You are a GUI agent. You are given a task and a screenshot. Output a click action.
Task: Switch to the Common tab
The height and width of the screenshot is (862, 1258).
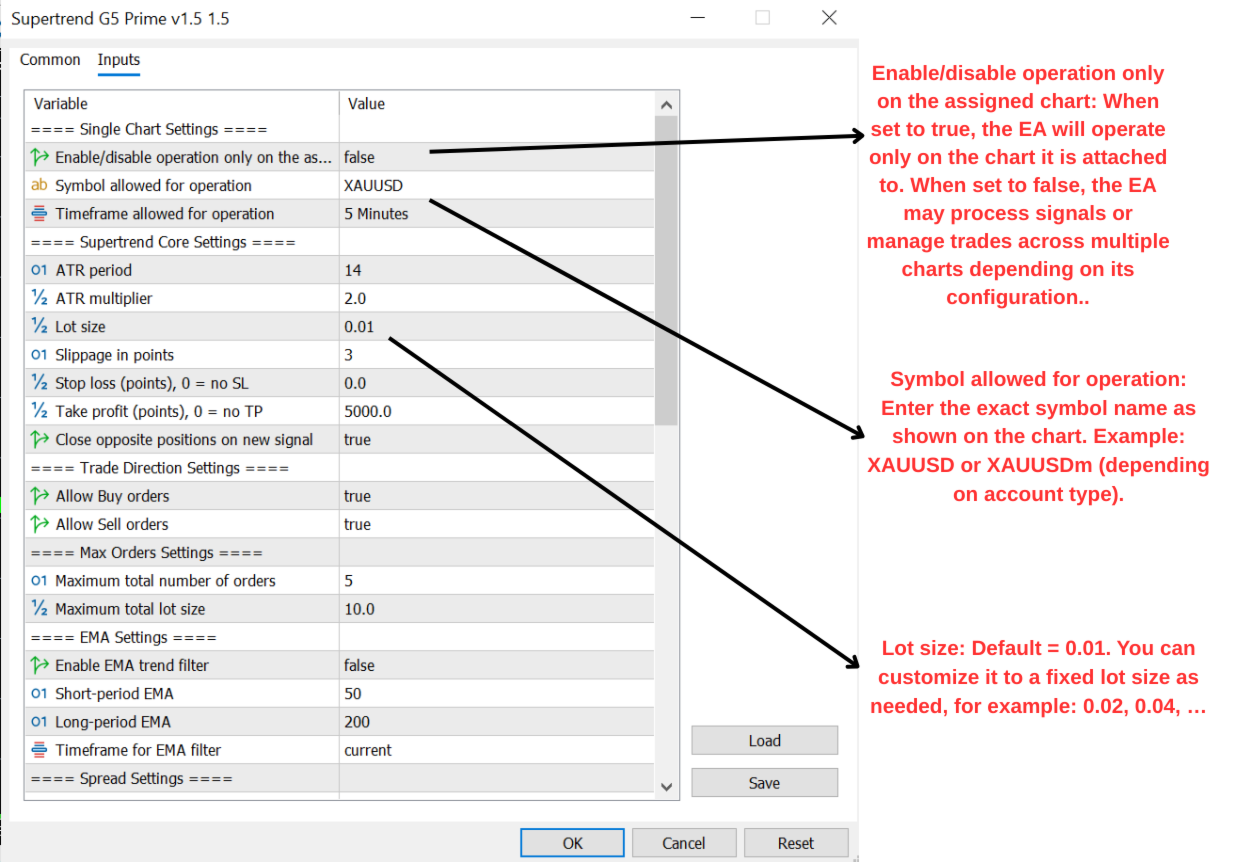coord(50,60)
